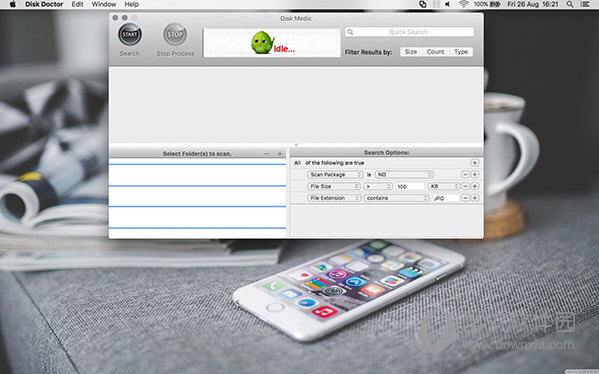Remove a folder with the minus icon

click(267, 154)
